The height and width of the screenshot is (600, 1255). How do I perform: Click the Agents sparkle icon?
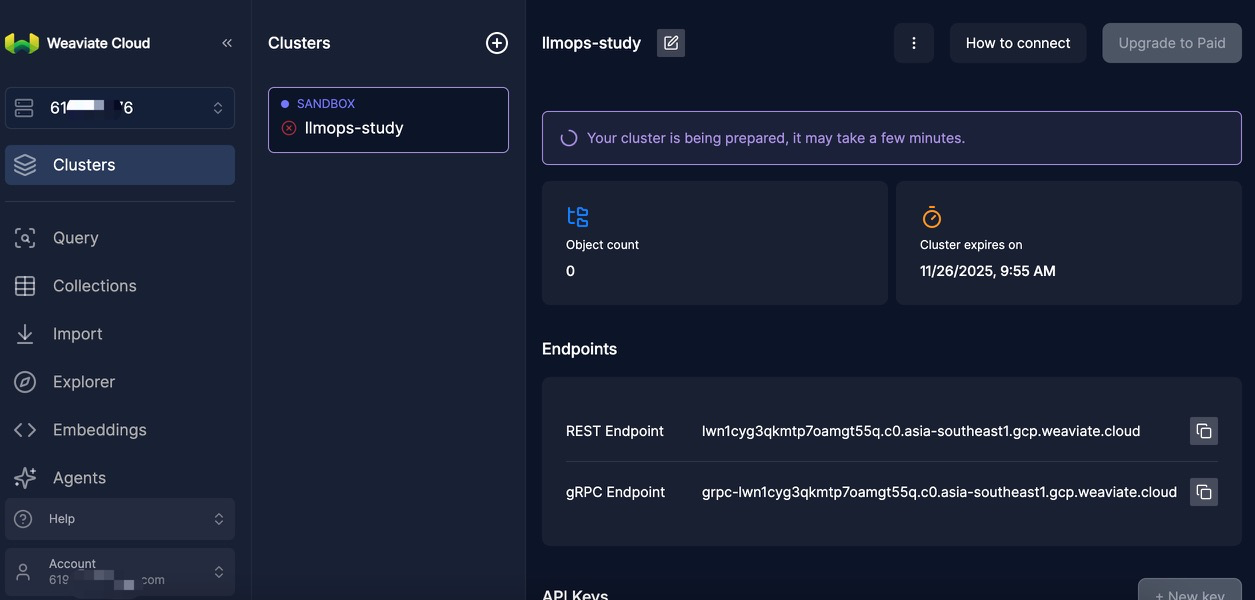coord(25,478)
